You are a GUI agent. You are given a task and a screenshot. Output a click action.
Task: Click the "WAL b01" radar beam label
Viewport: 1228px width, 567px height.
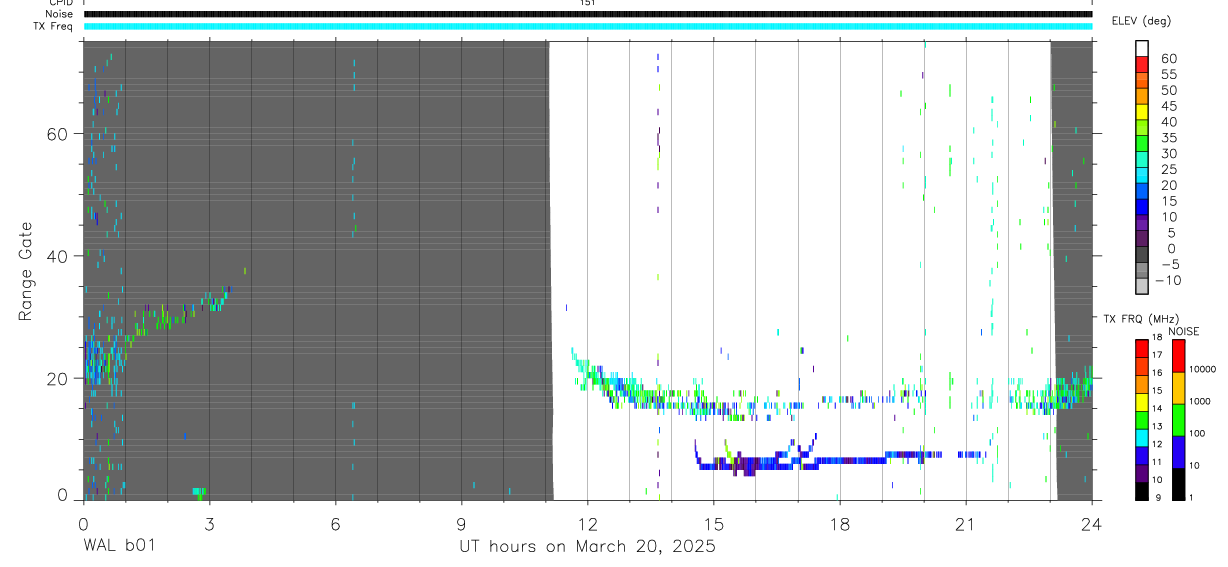118,546
